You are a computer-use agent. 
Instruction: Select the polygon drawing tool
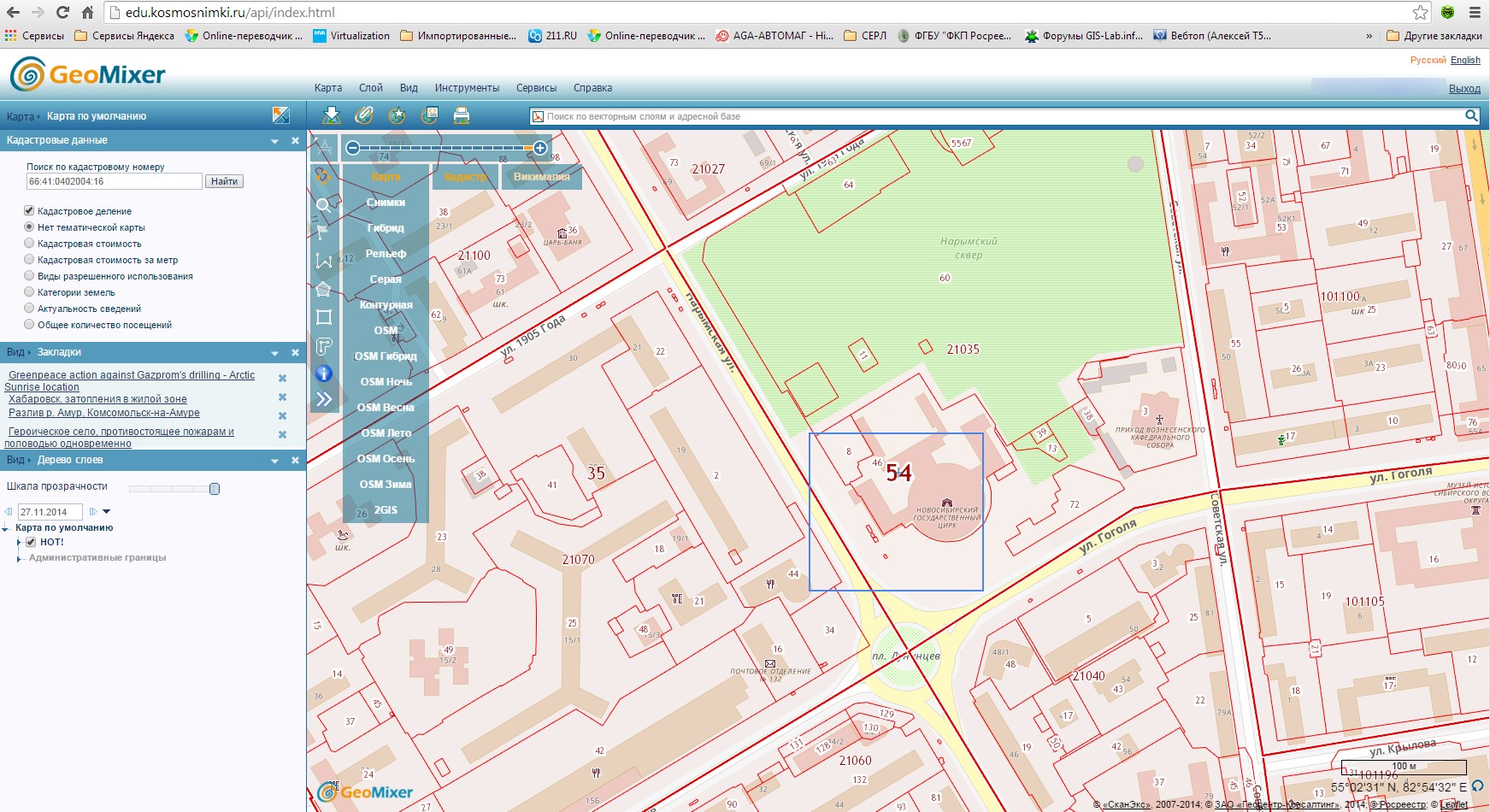click(x=323, y=289)
